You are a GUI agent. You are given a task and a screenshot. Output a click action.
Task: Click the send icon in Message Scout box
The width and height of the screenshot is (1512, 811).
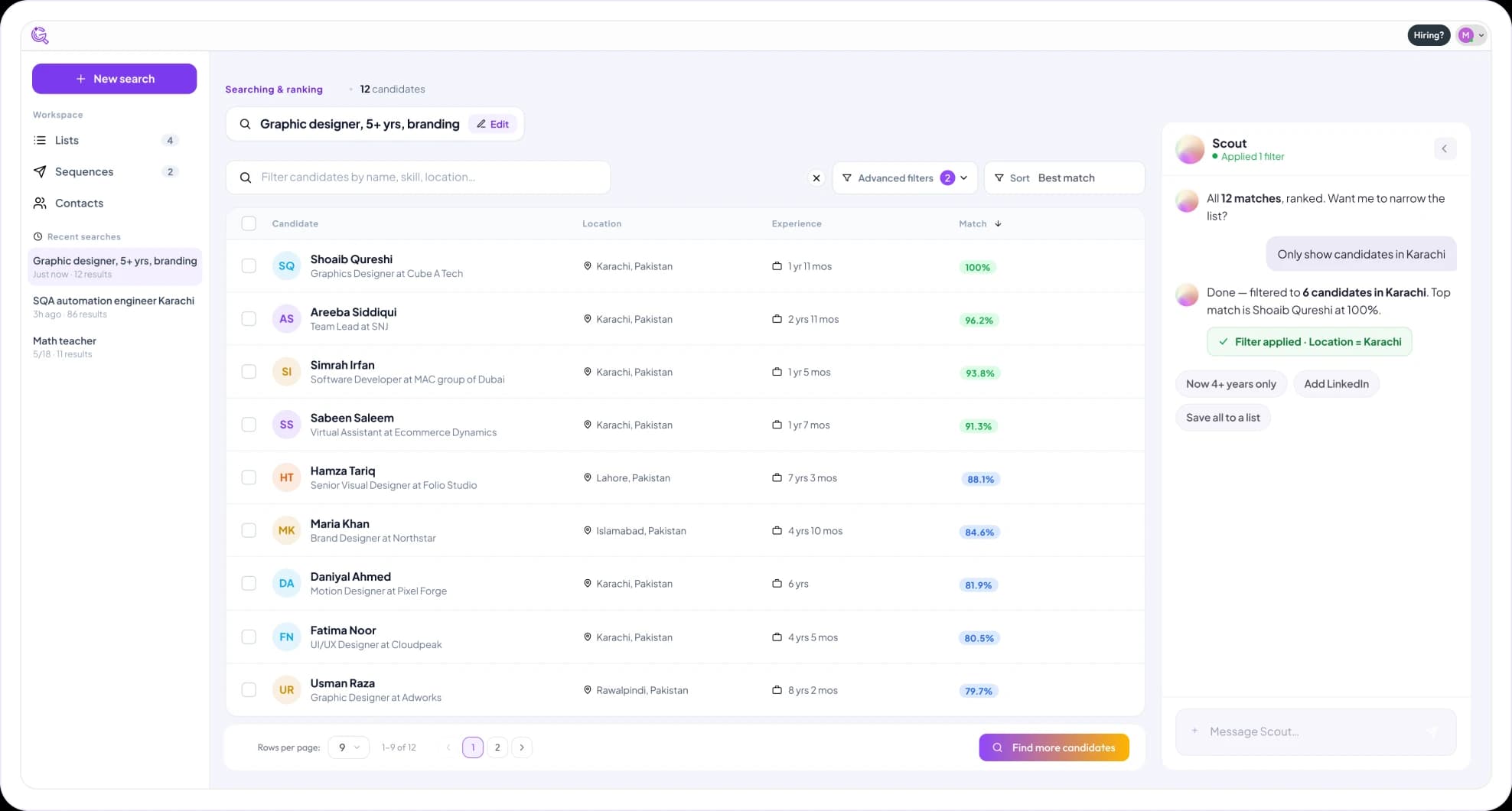point(1433,731)
